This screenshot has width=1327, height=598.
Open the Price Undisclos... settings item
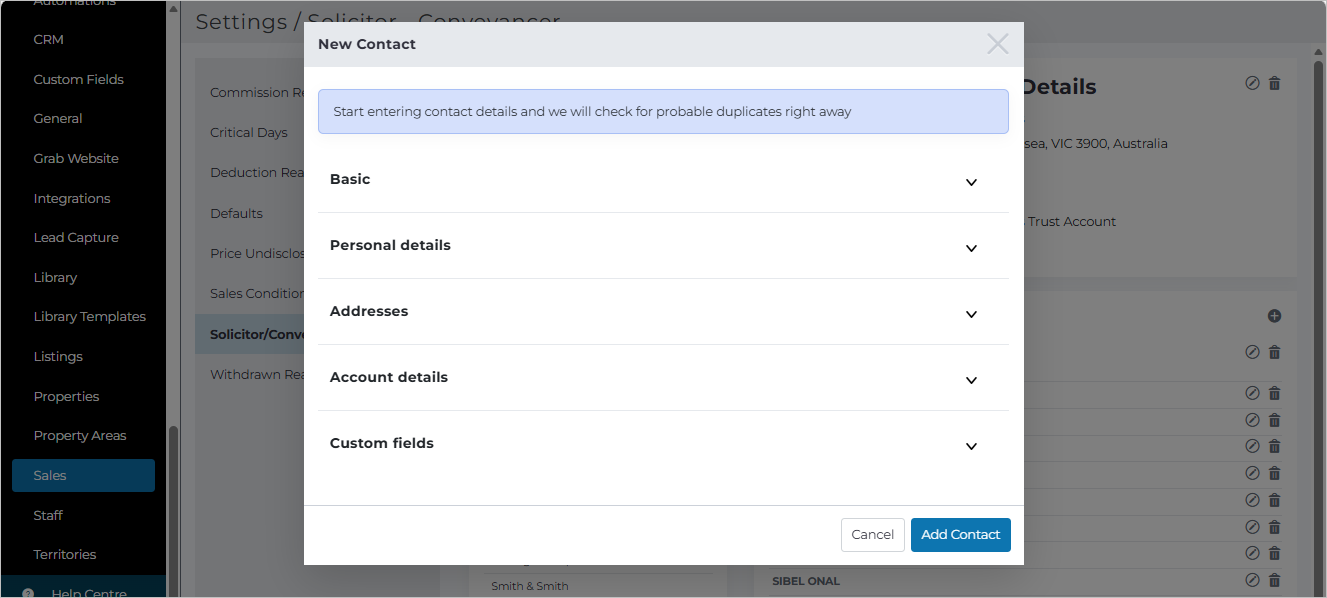[257, 253]
